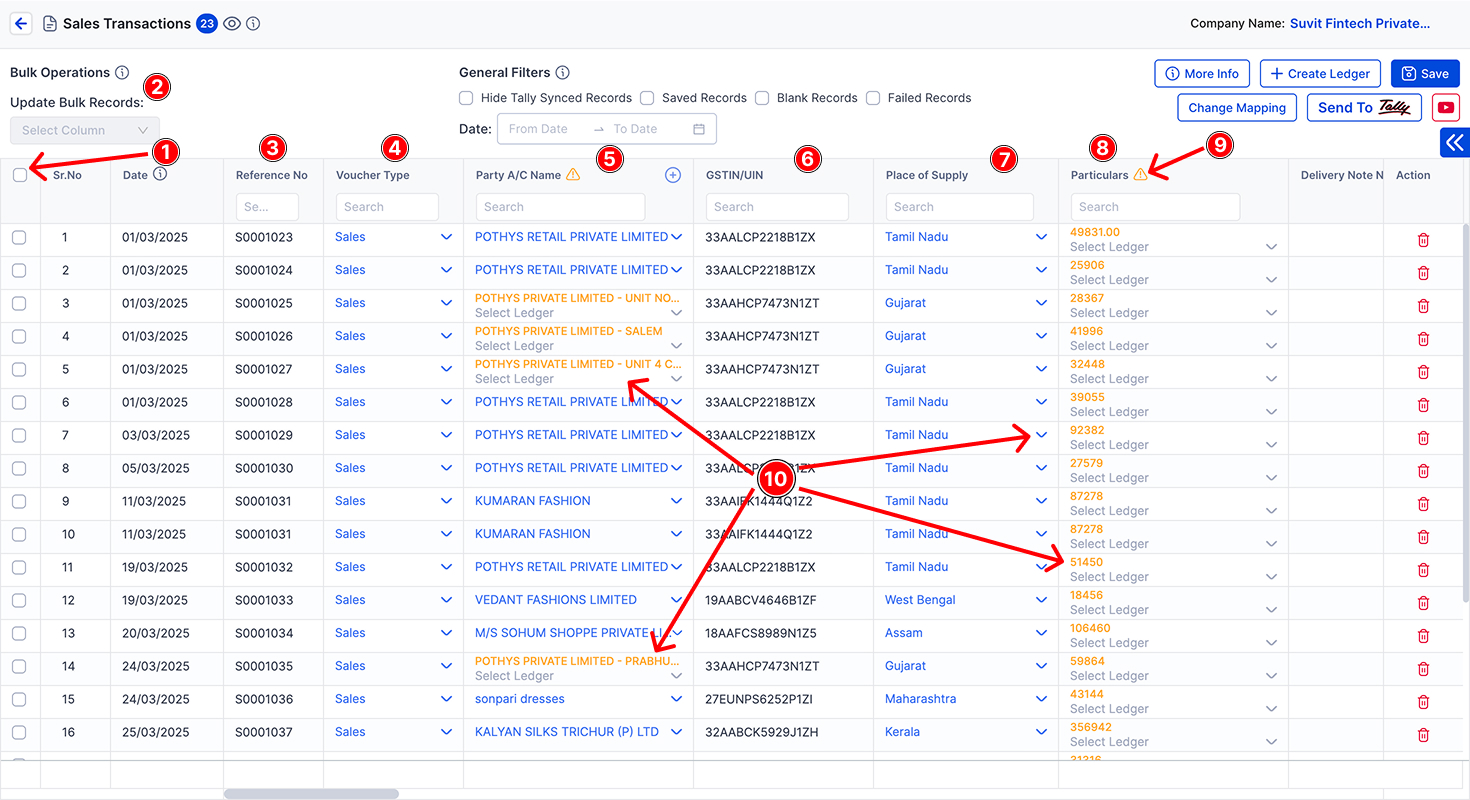Open the date range calendar icon
Image resolution: width=1470 pixels, height=800 pixels.
pyautogui.click(x=699, y=129)
